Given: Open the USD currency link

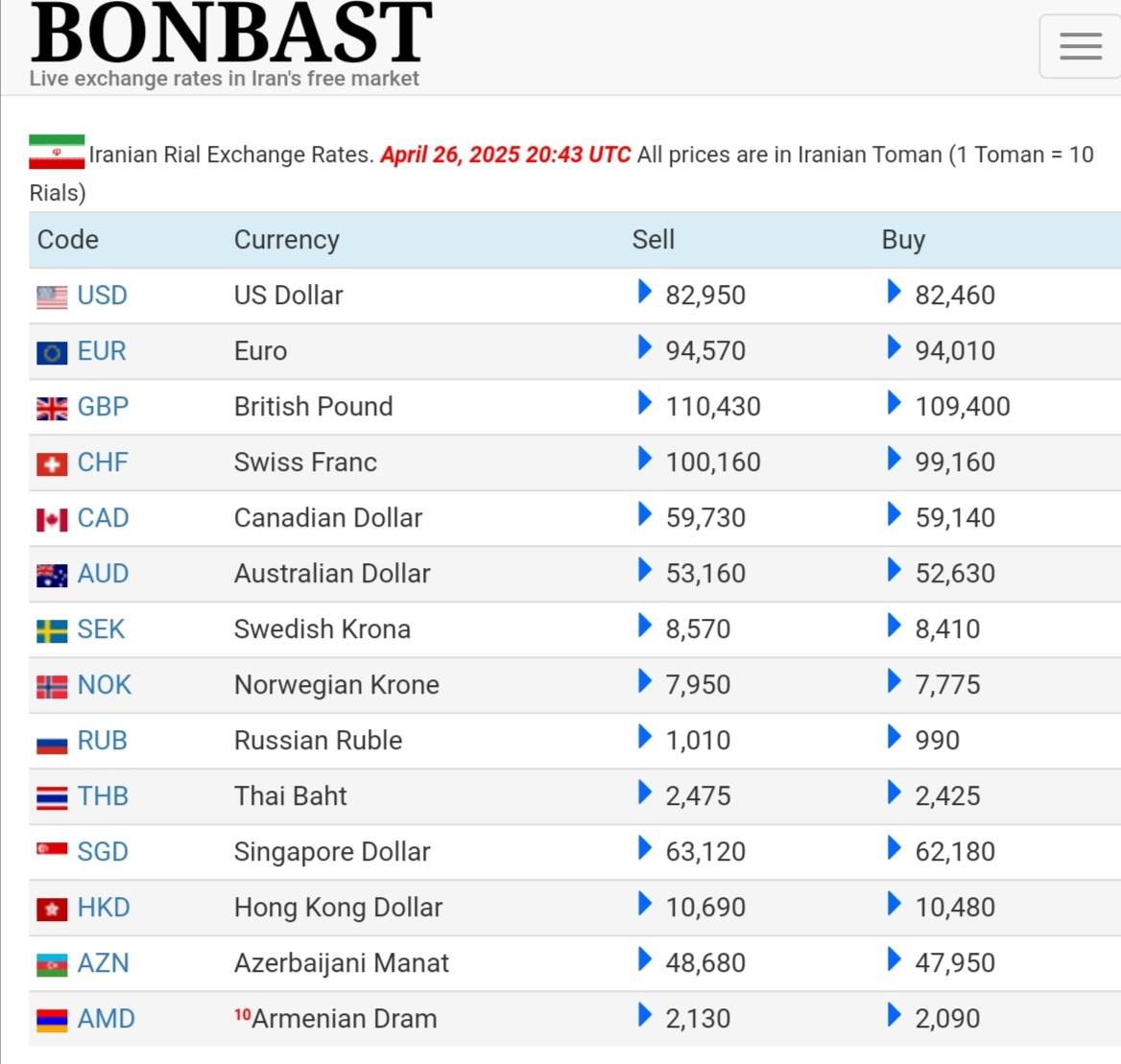Looking at the screenshot, I should 103,296.
